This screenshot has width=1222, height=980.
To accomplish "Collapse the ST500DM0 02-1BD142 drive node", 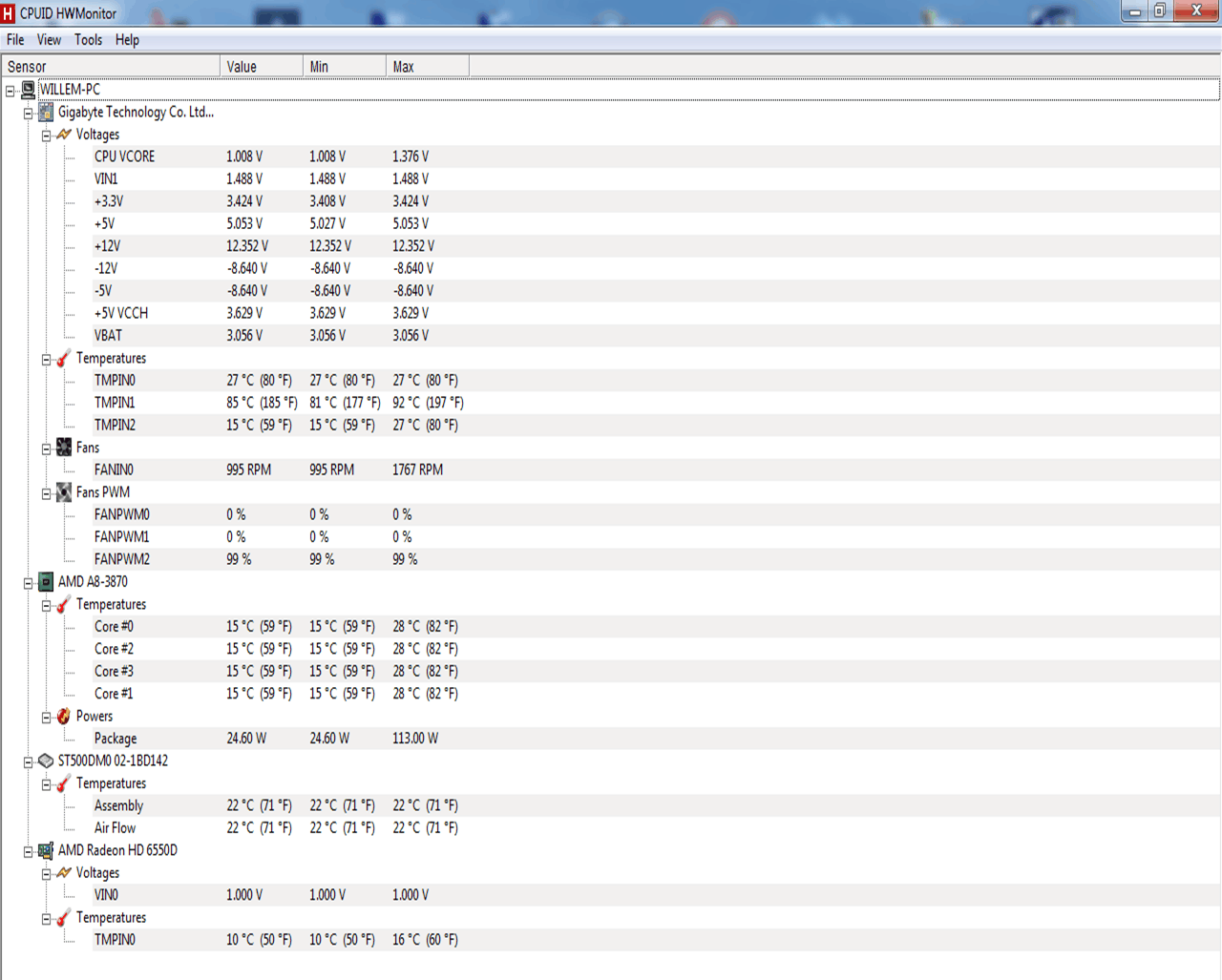I will coord(29,762).
